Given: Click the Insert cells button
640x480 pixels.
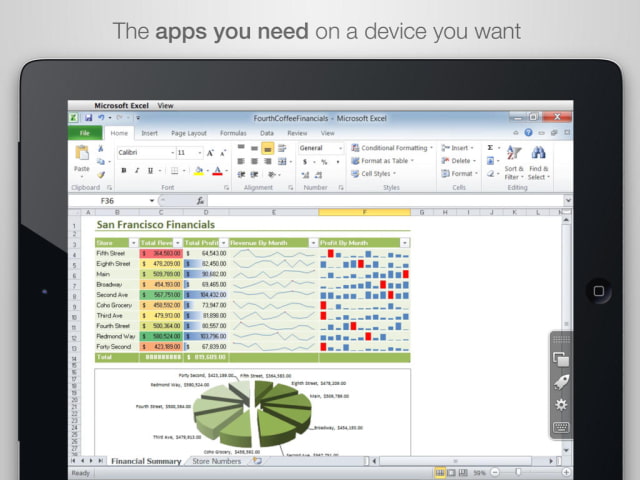Looking at the screenshot, I should pos(457,148).
